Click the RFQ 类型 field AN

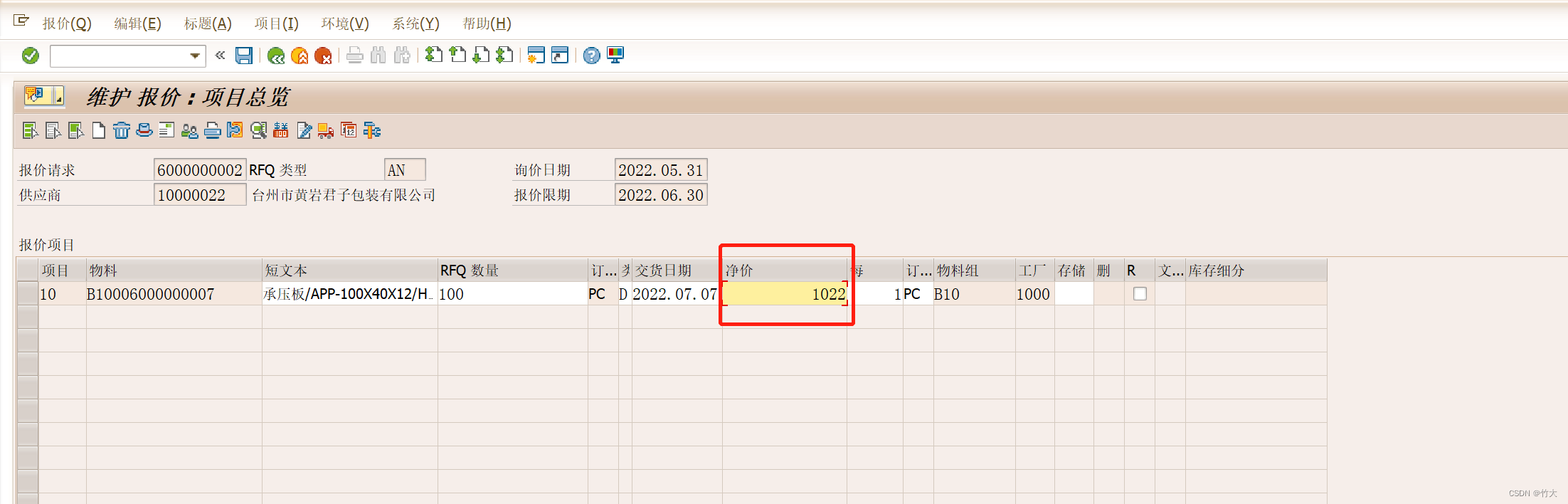click(405, 170)
